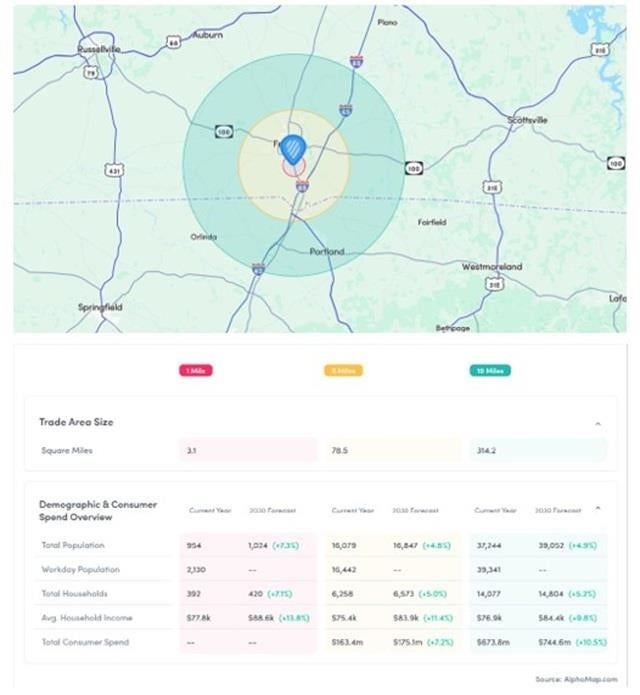Click the US 31E shield near Westmoreland

pyautogui.click(x=494, y=284)
